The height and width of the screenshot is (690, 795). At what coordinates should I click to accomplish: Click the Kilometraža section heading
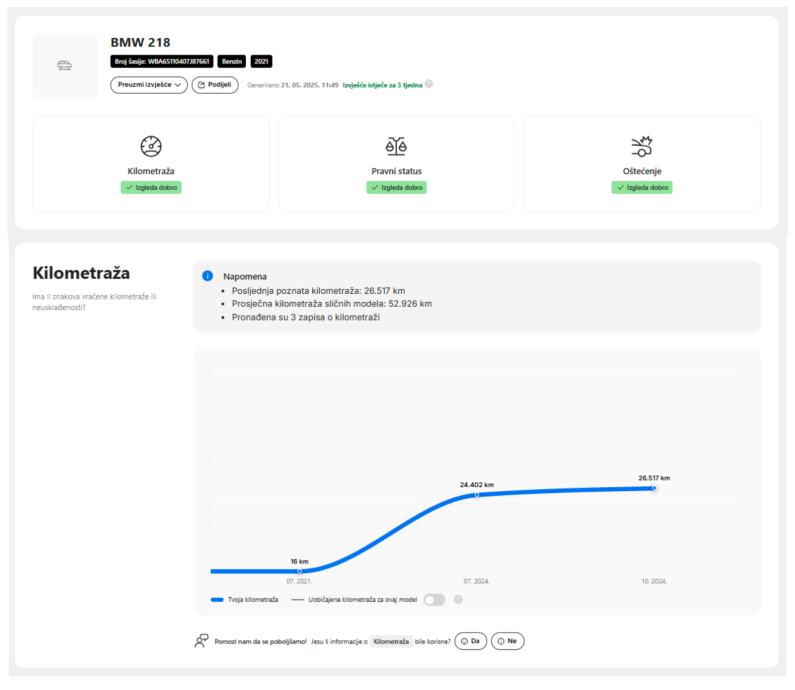[x=81, y=273]
